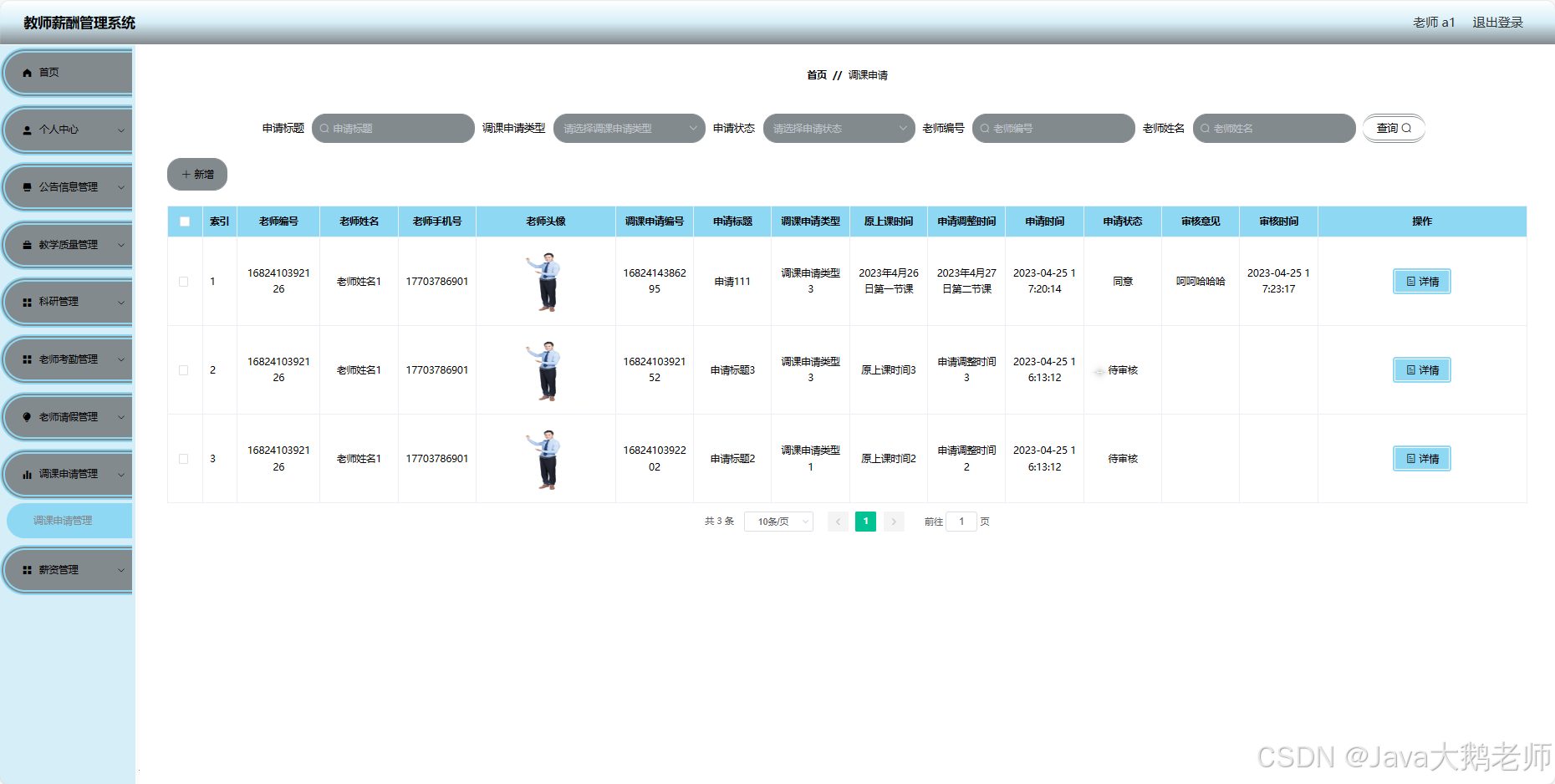
Task: Expand 科研管理 menu chevron
Action: (121, 303)
